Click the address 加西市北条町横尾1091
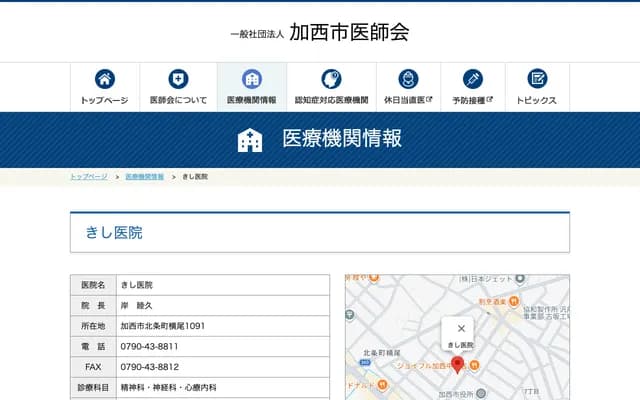640x400 pixels. tap(163, 326)
